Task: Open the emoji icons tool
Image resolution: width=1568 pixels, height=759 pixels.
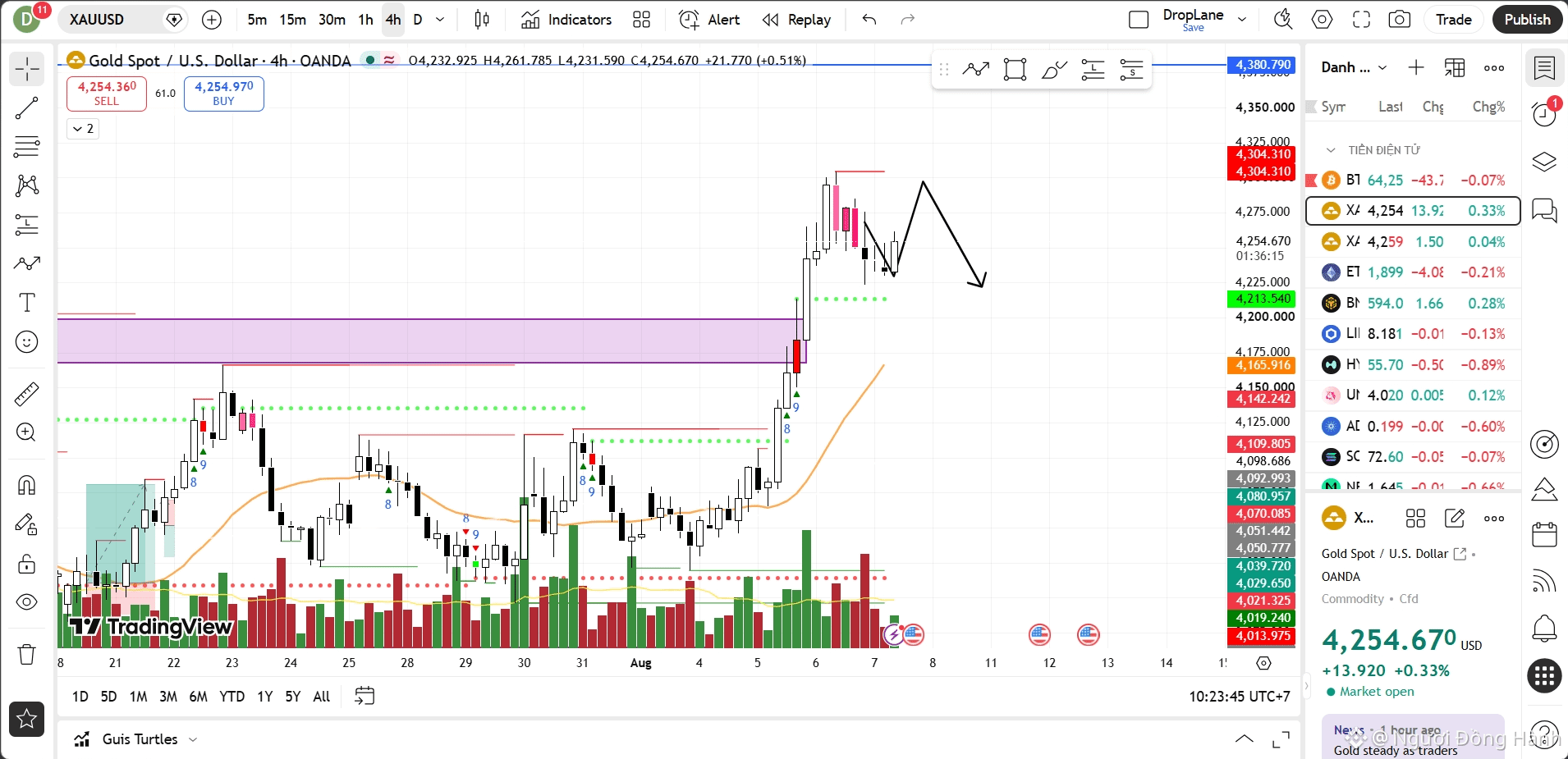Action: pyautogui.click(x=27, y=341)
